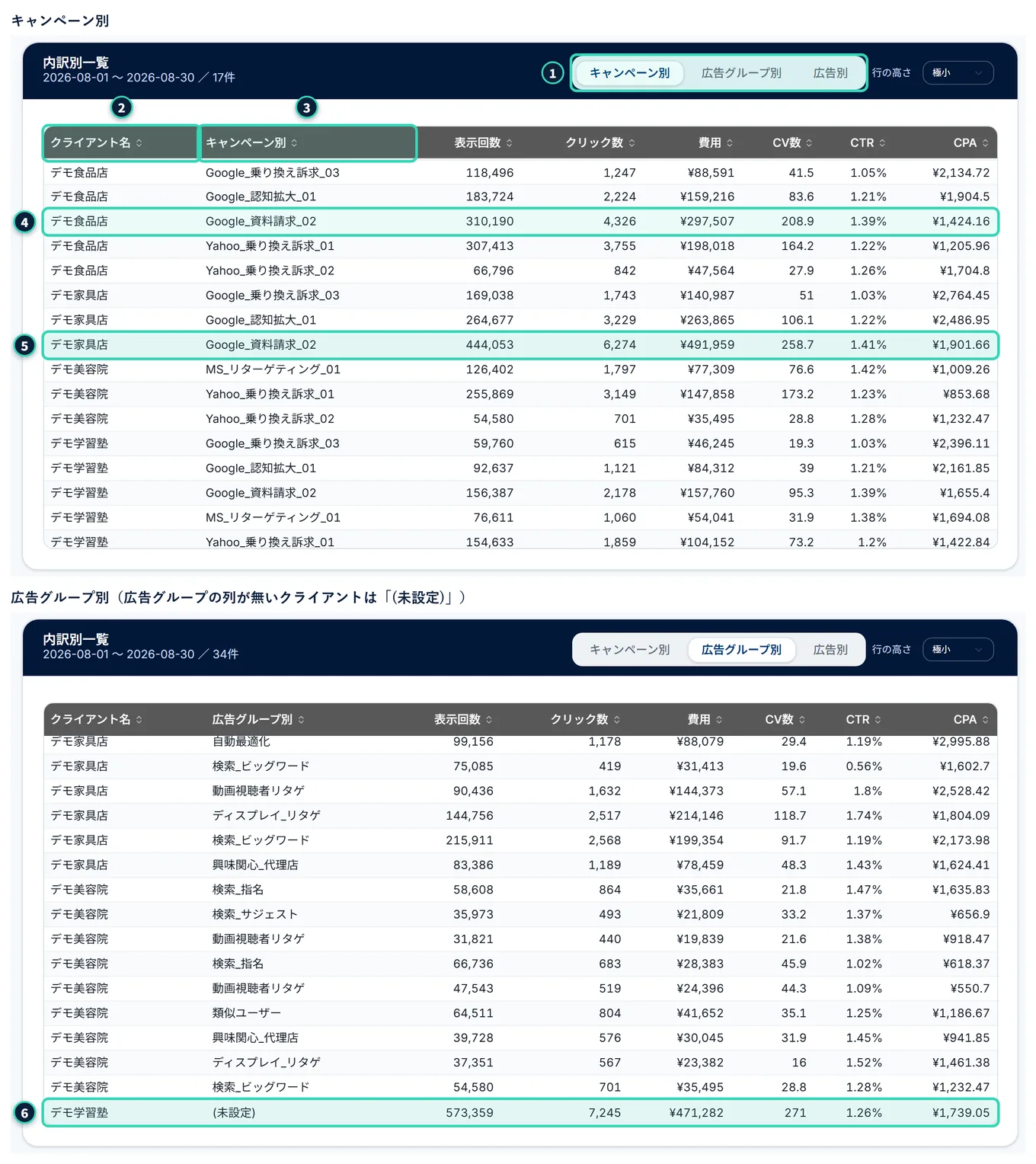The height and width of the screenshot is (1164, 1036).
Task: Click ¥2,764.45 CPA value
Action: (x=961, y=296)
